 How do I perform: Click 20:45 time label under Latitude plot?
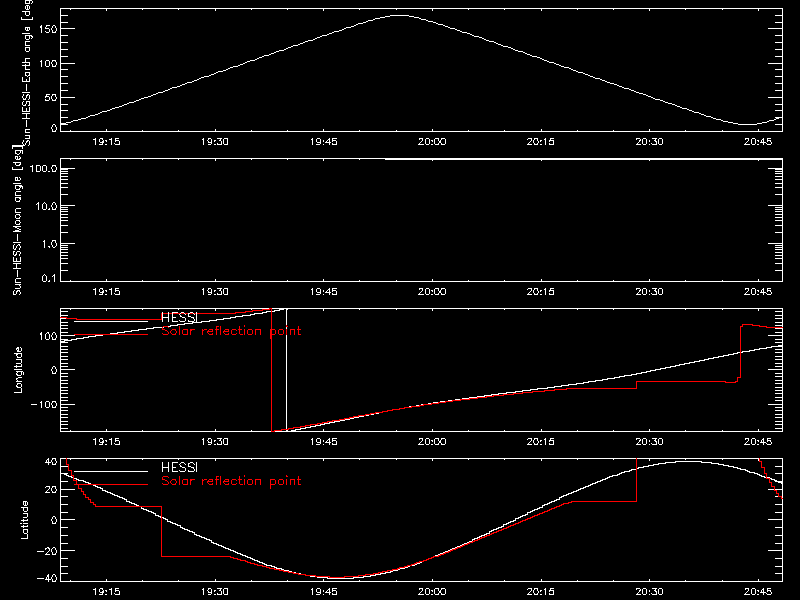[x=758, y=591]
